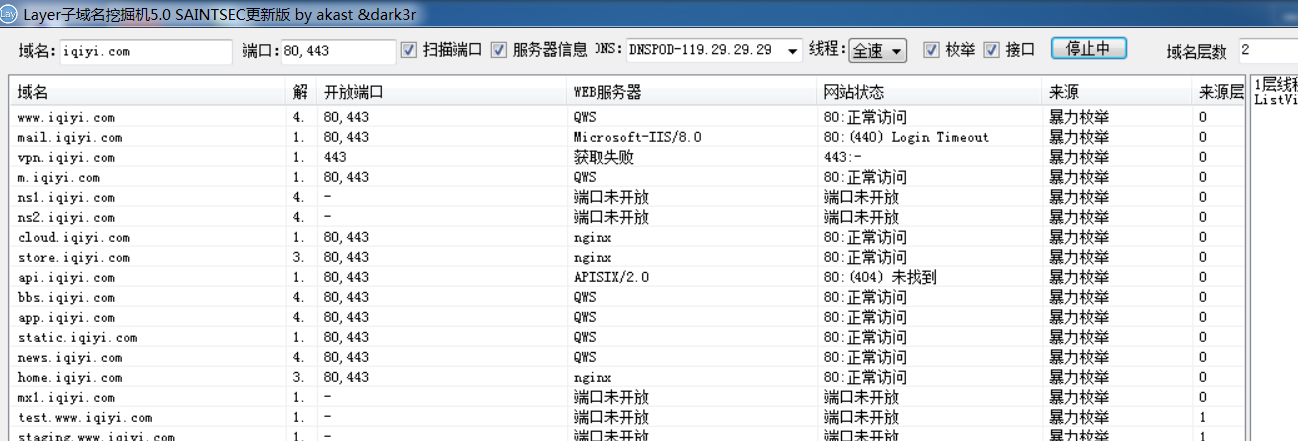Select the app.iqiyi.com row
Viewport: 1298px width, 441px height.
[x=627, y=317]
